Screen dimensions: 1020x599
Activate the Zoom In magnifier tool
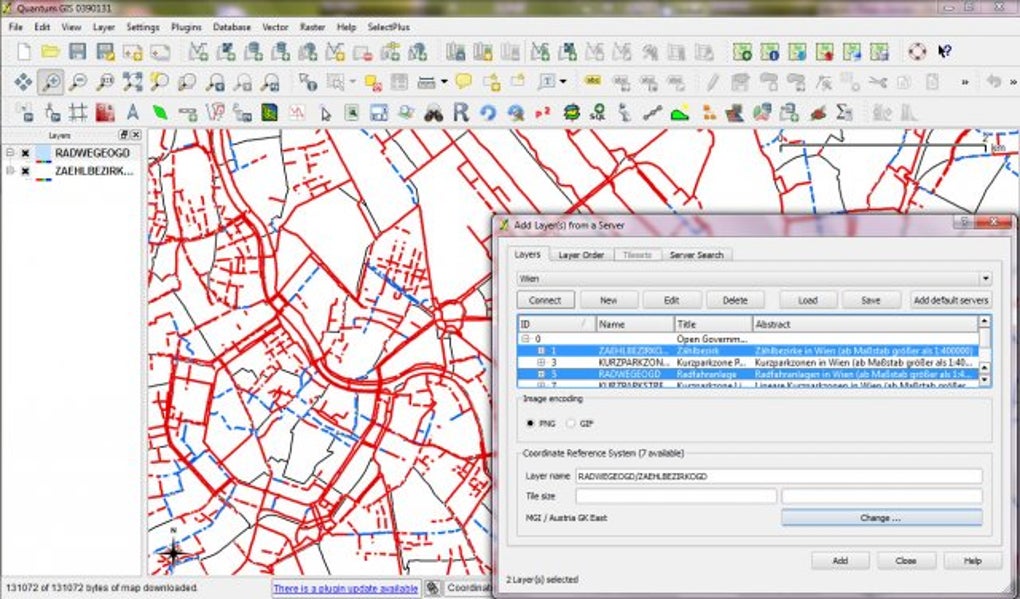pos(50,82)
